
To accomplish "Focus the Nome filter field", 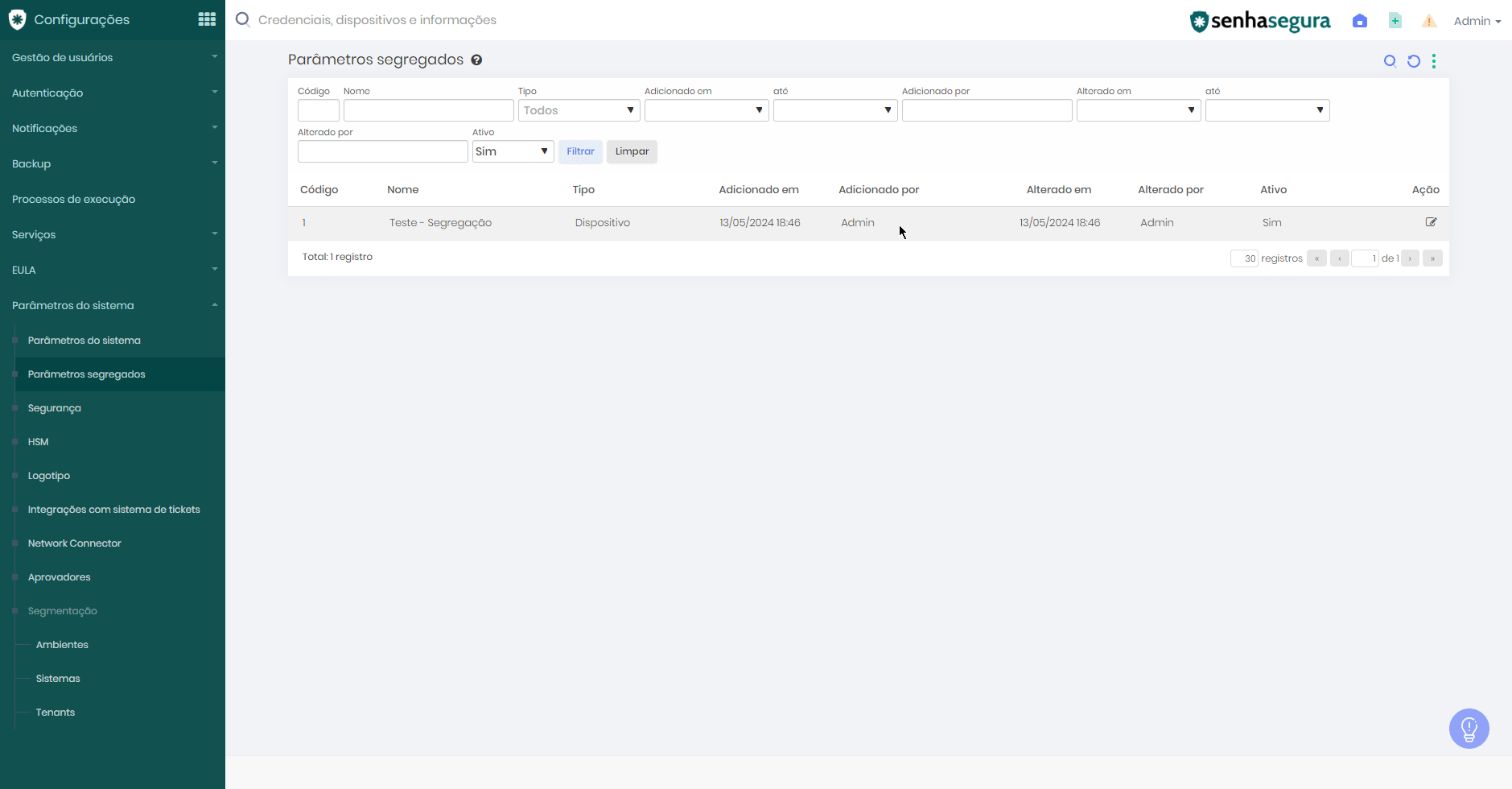I will (429, 110).
